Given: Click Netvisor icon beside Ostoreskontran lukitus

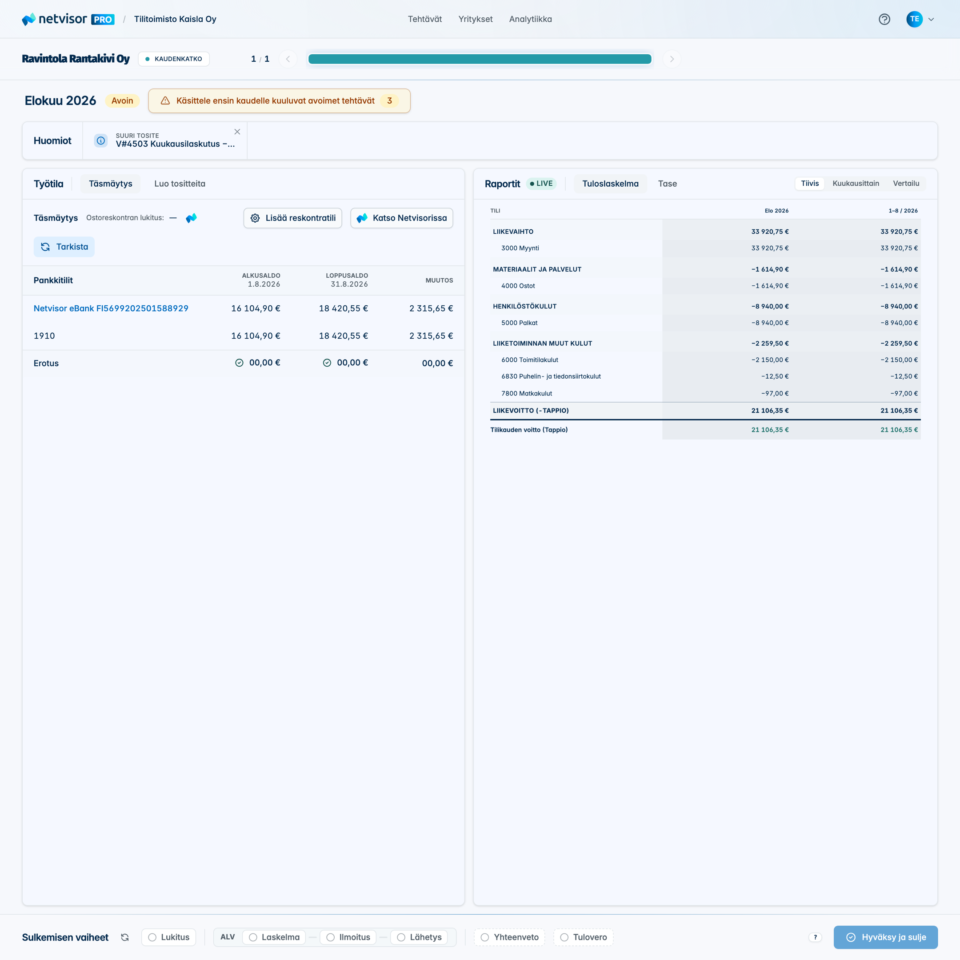Looking at the screenshot, I should (x=191, y=218).
